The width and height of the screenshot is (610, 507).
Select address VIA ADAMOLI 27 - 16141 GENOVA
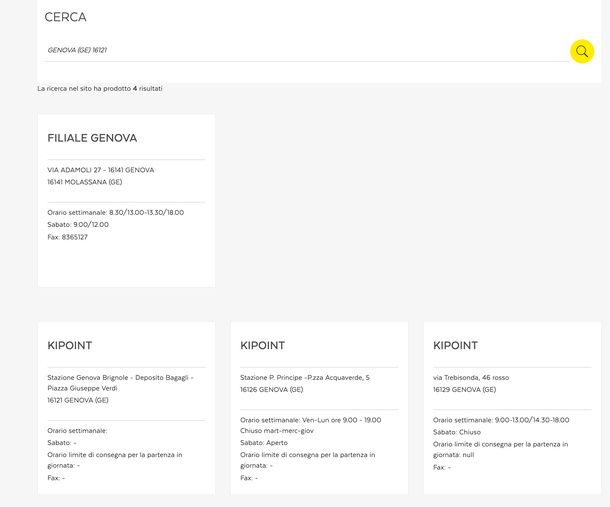pyautogui.click(x=101, y=170)
